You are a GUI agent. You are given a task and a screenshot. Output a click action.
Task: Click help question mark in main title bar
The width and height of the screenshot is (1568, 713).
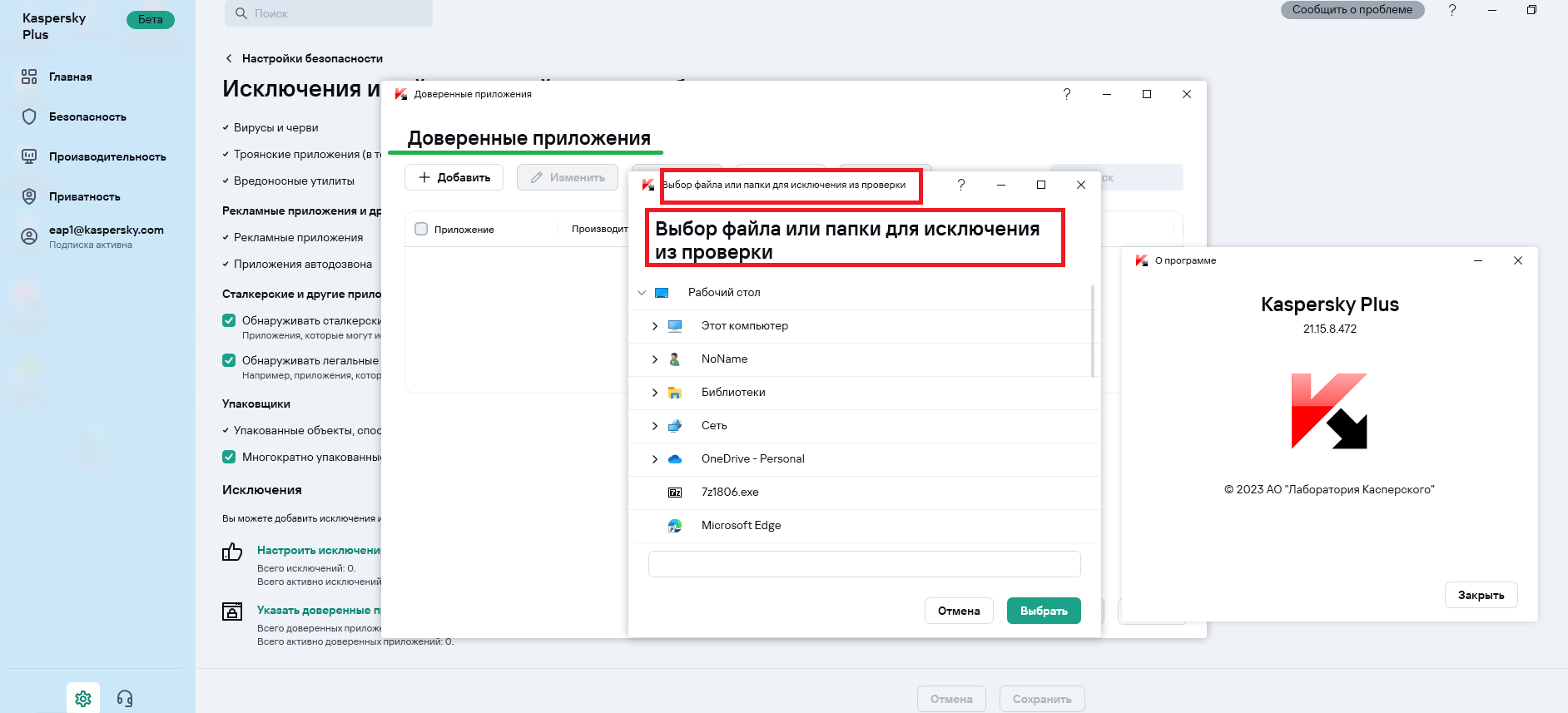coord(1452,10)
